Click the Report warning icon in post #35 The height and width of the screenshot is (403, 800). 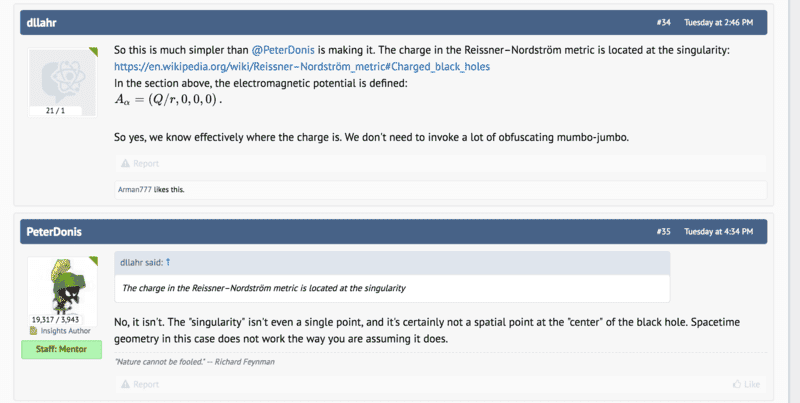[125, 384]
